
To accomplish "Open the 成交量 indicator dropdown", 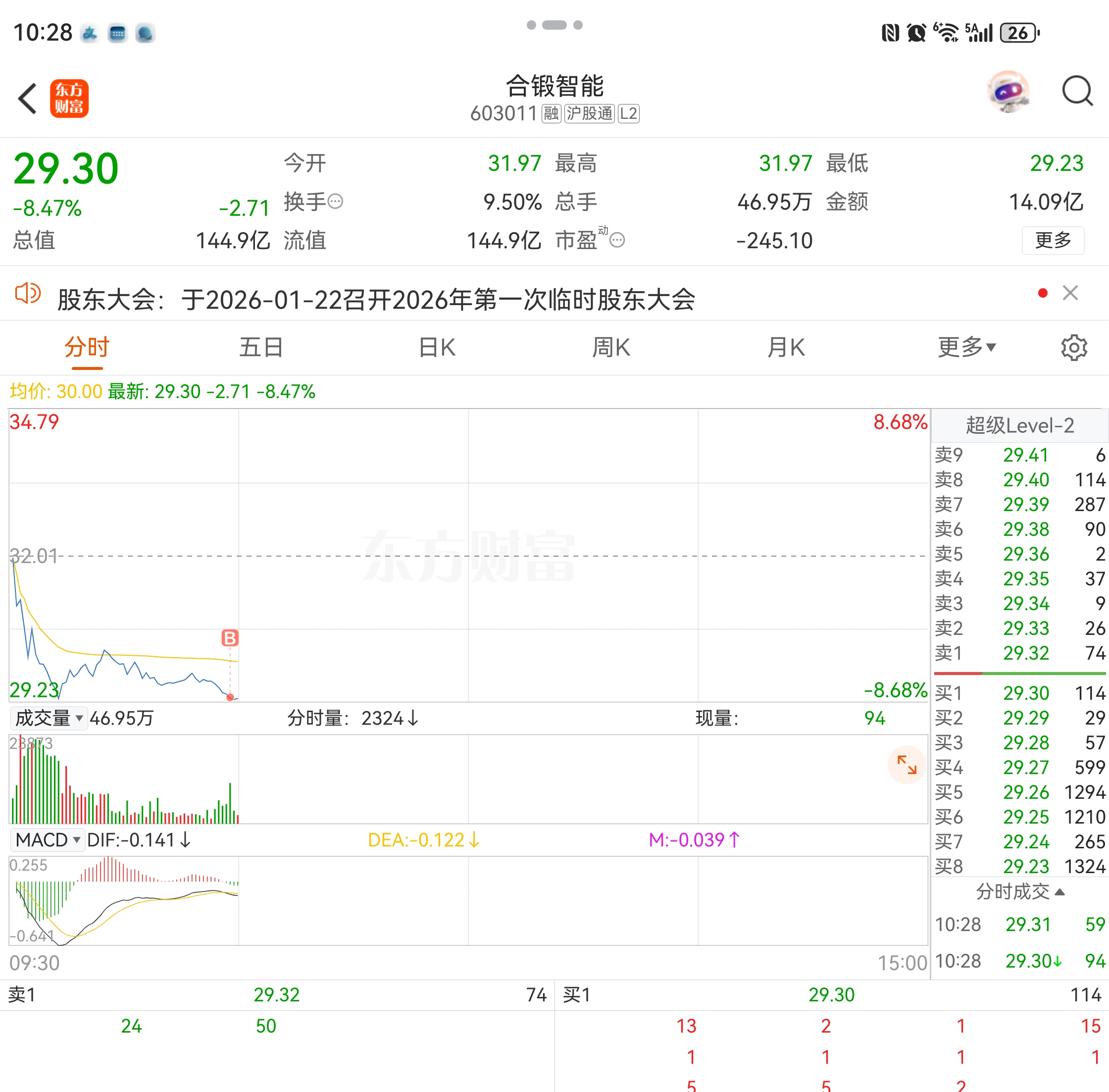I will pyautogui.click(x=49, y=718).
